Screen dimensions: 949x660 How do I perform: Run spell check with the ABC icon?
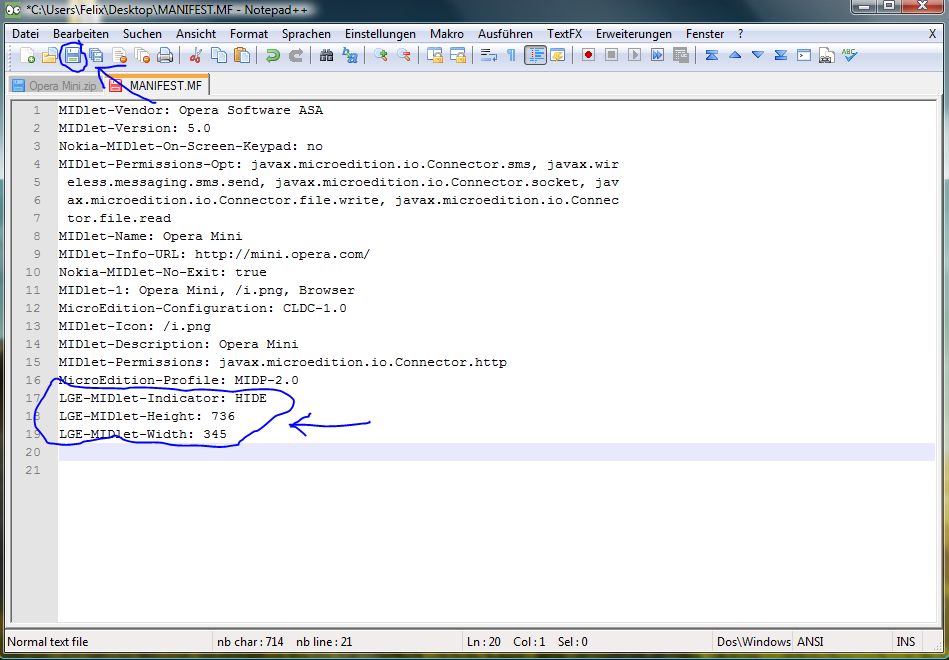tap(850, 56)
